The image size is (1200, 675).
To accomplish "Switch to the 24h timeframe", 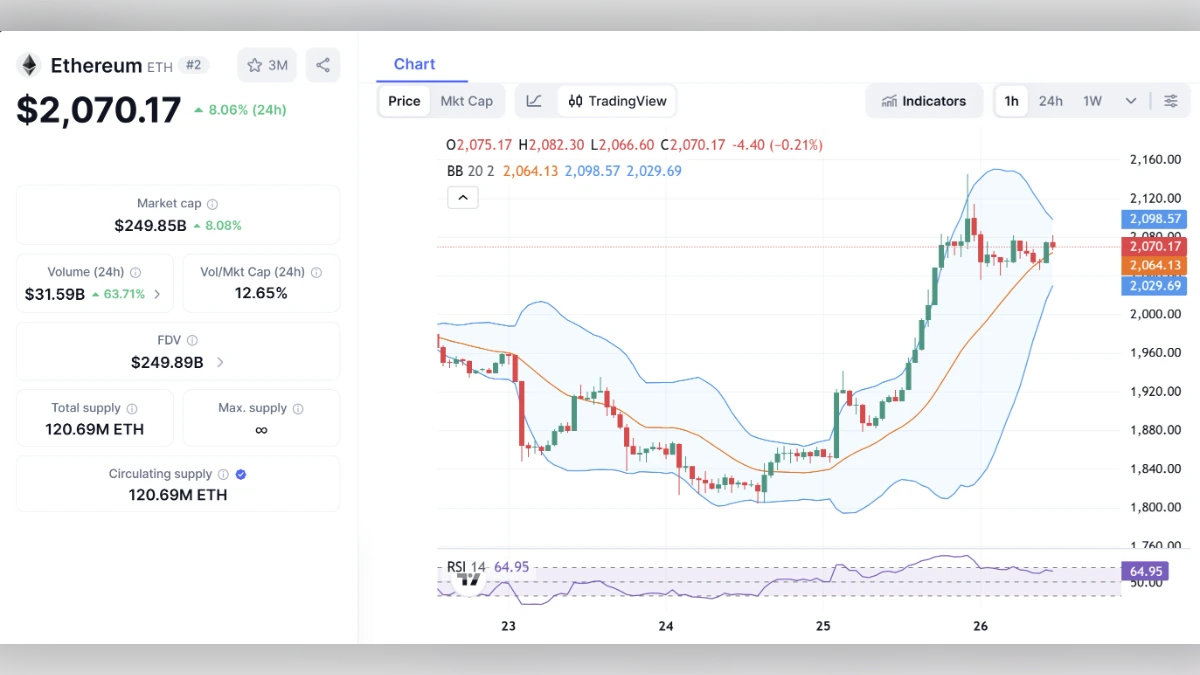I will pyautogui.click(x=1050, y=100).
